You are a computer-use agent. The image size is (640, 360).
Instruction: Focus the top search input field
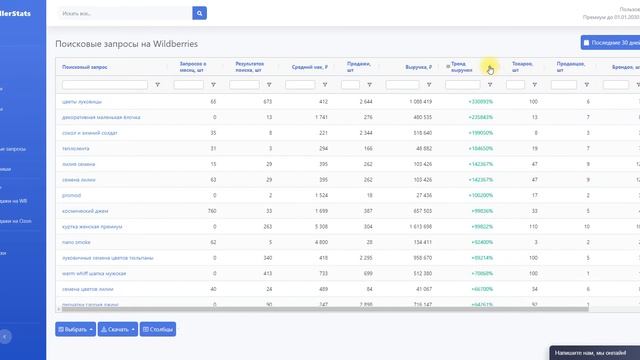tap(125, 13)
